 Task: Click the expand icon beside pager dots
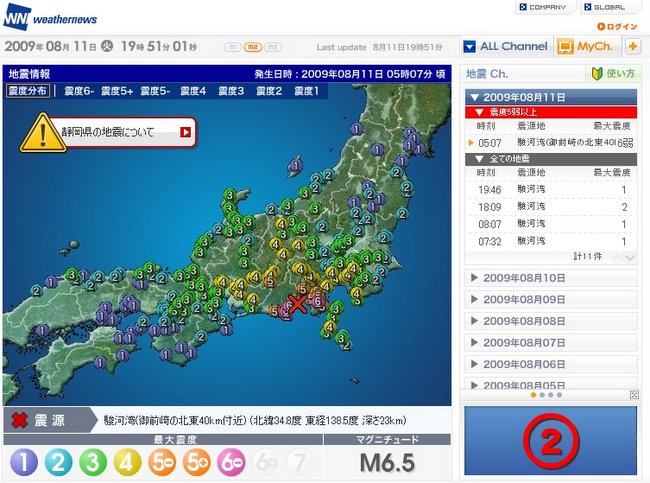pyautogui.click(x=634, y=395)
